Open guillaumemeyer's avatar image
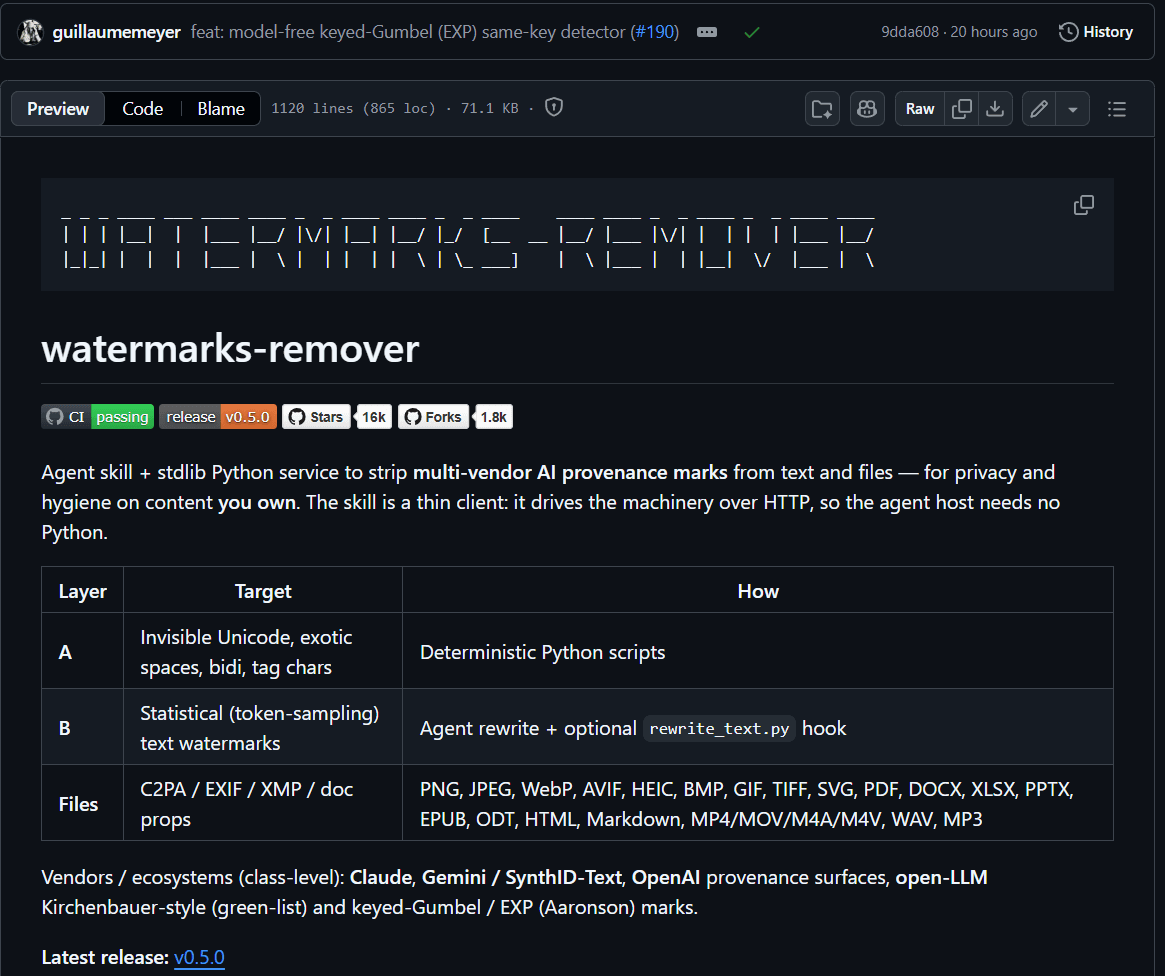Image resolution: width=1165 pixels, height=976 pixels. pos(30,32)
